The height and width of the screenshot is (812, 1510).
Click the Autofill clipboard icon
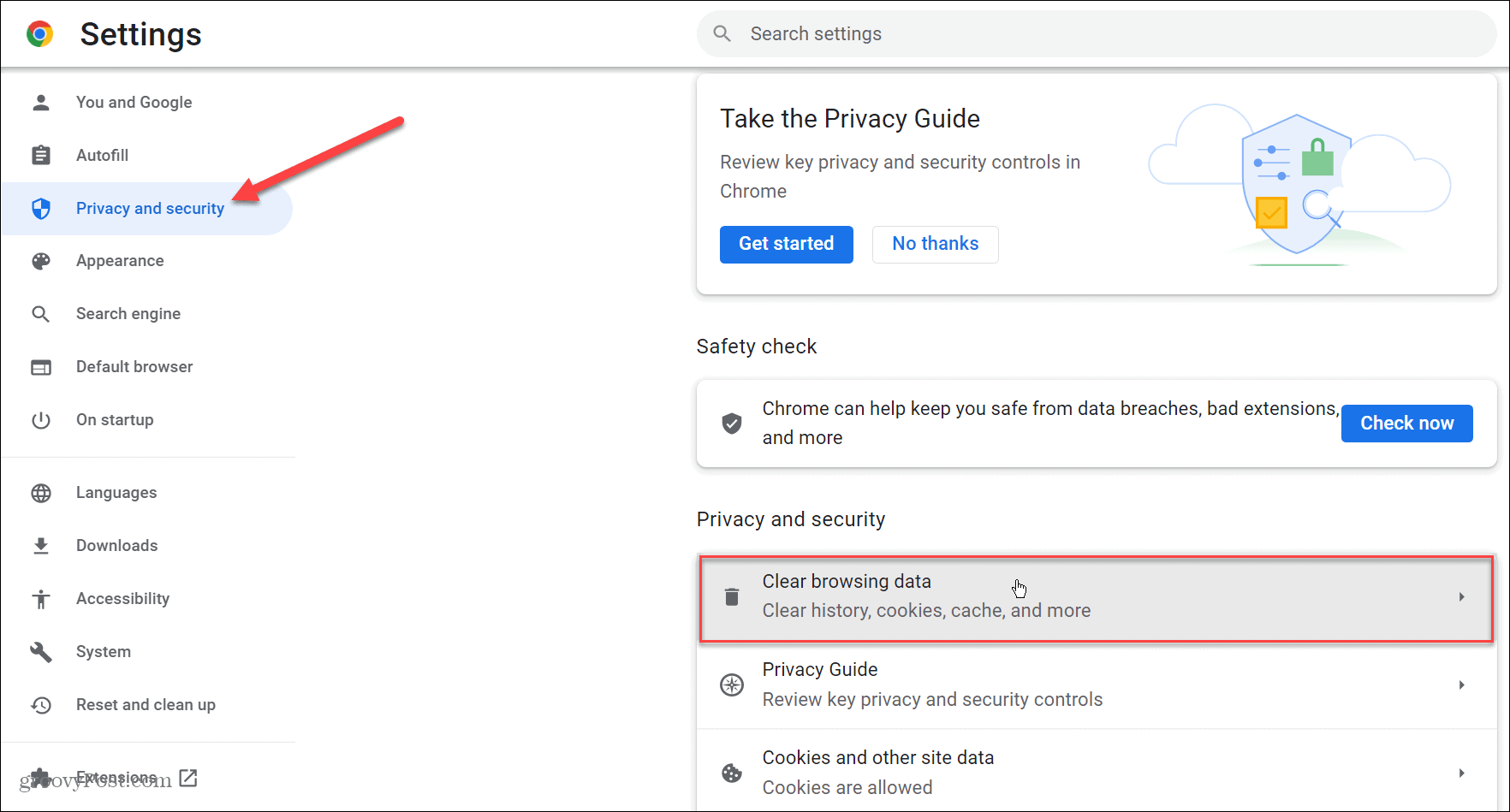41,156
